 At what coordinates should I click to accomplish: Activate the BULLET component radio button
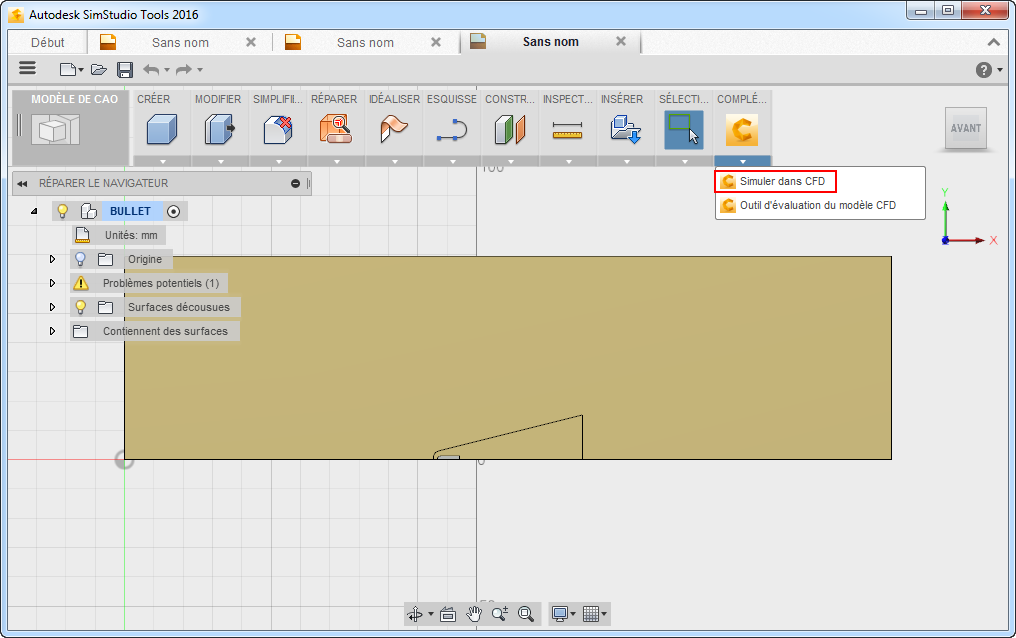point(173,211)
